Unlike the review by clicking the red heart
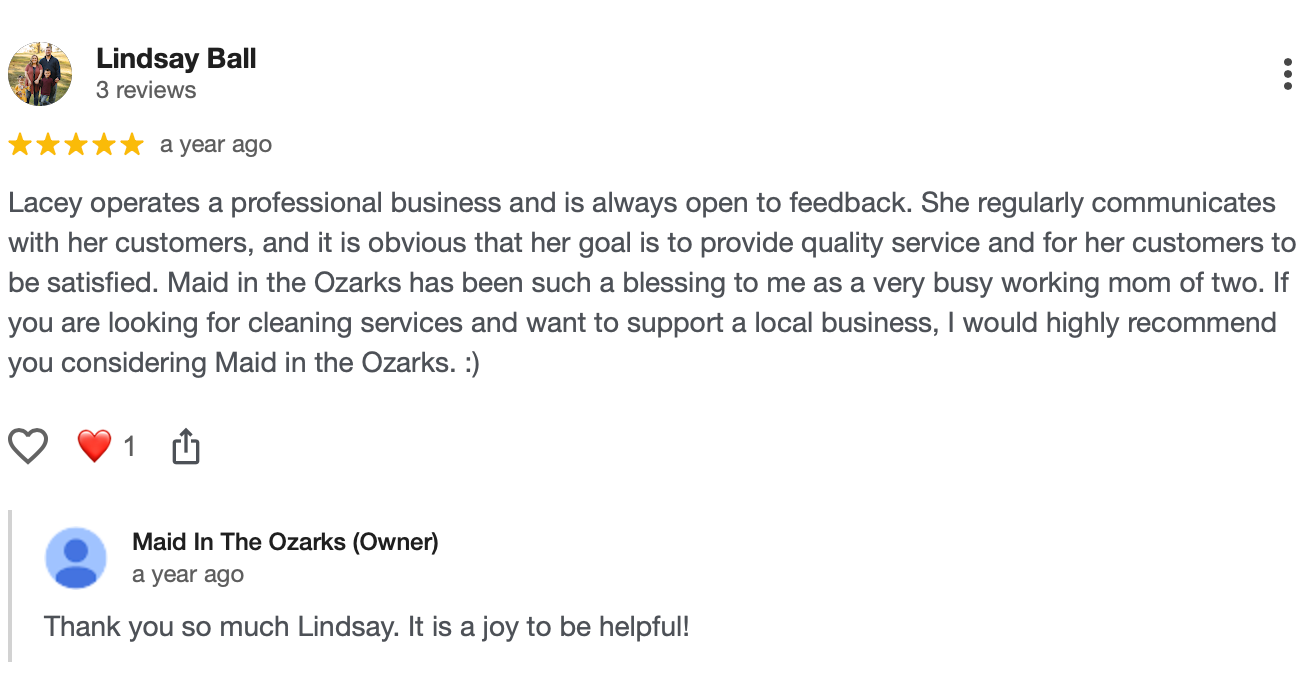The image size is (1314, 684). tap(94, 446)
